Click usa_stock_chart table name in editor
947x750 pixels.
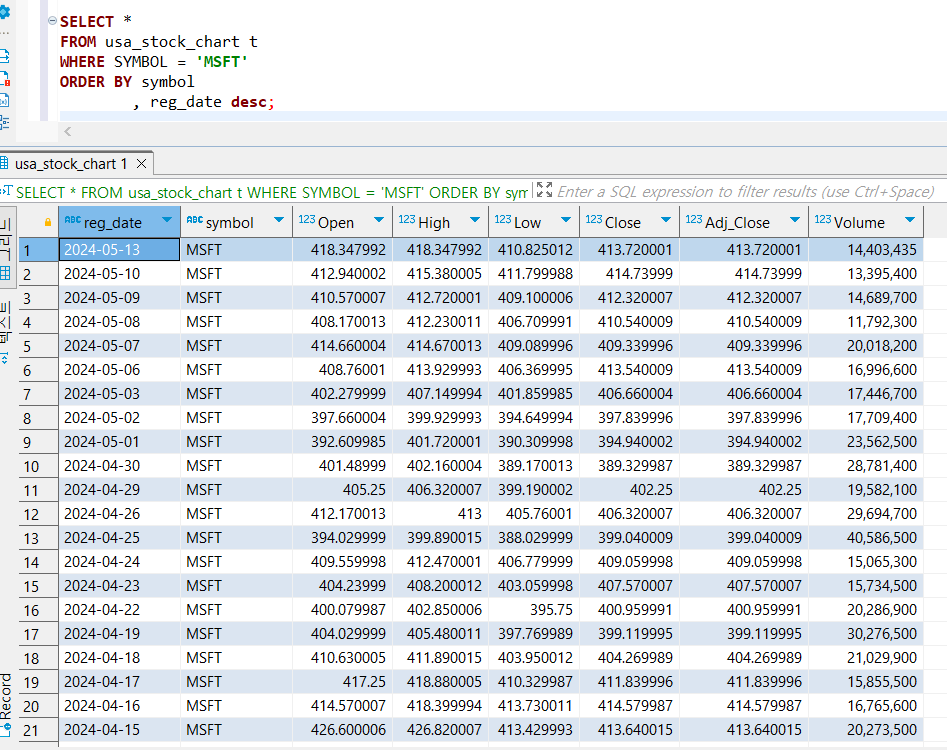[172, 42]
